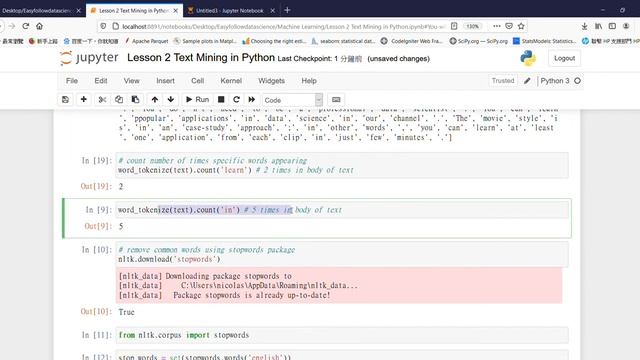Interrupt the kernel with the stop icon
This screenshot has width=640, height=360.
coord(221,100)
